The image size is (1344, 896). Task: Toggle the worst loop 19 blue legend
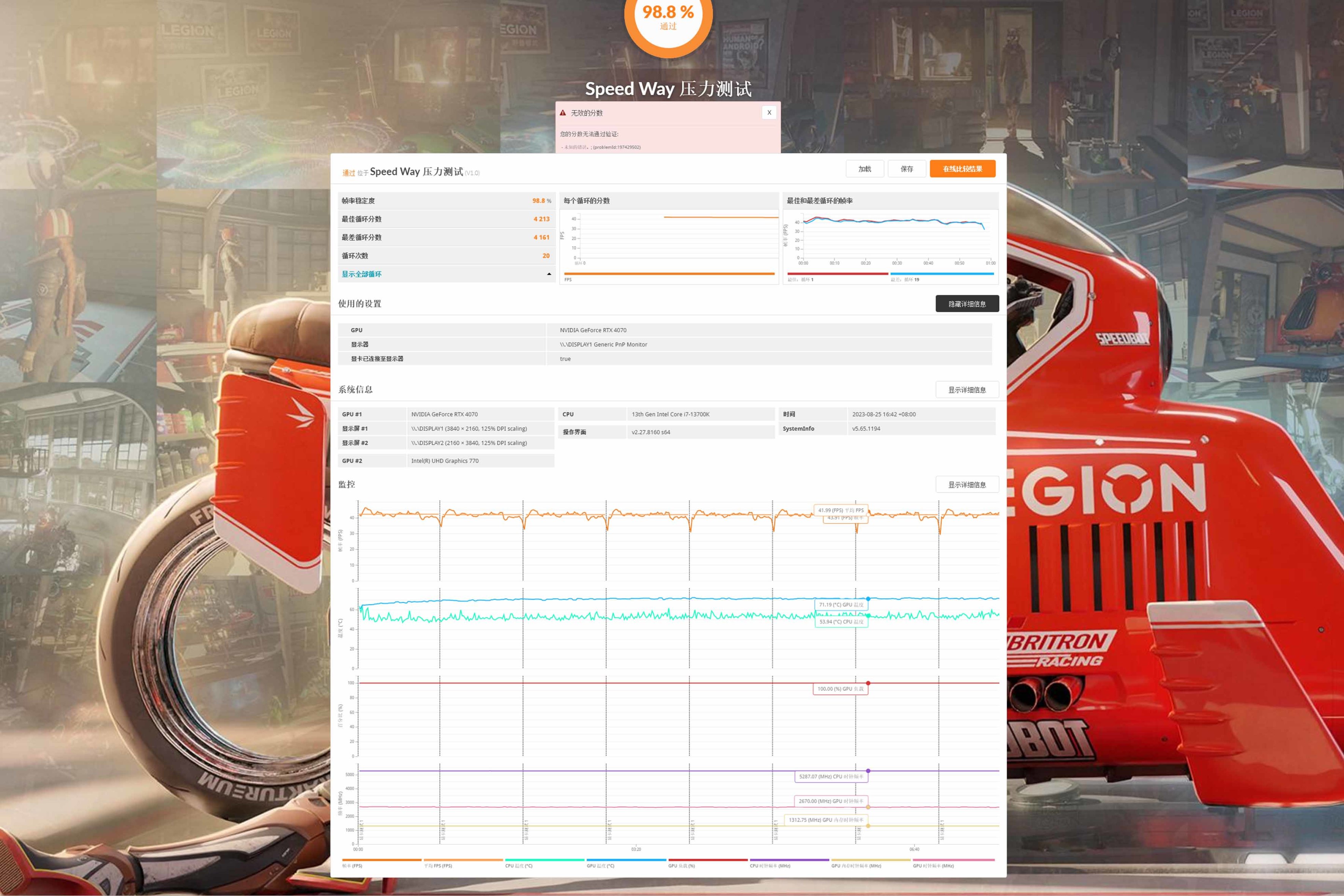942,274
